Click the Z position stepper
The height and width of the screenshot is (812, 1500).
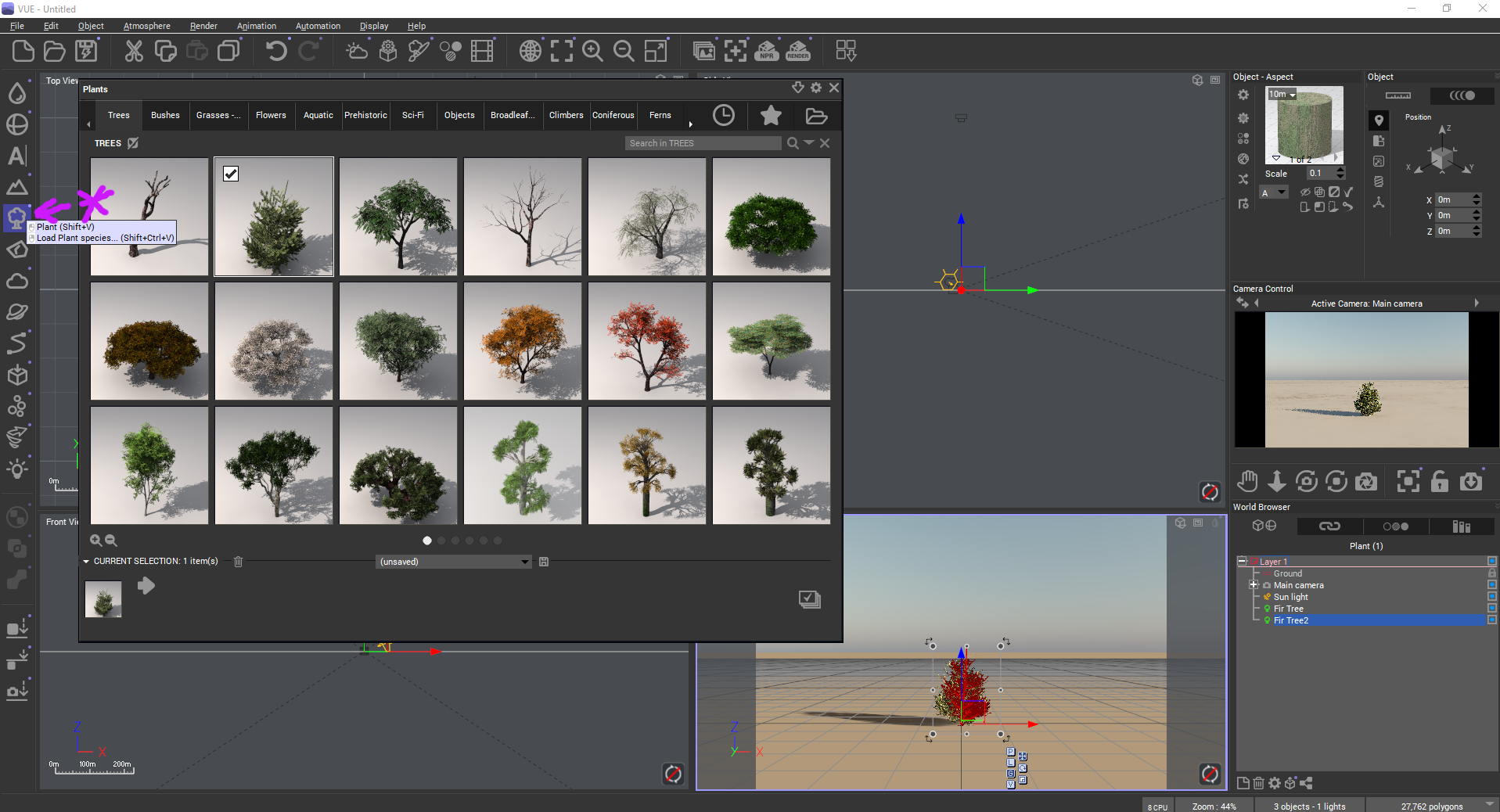[1477, 231]
